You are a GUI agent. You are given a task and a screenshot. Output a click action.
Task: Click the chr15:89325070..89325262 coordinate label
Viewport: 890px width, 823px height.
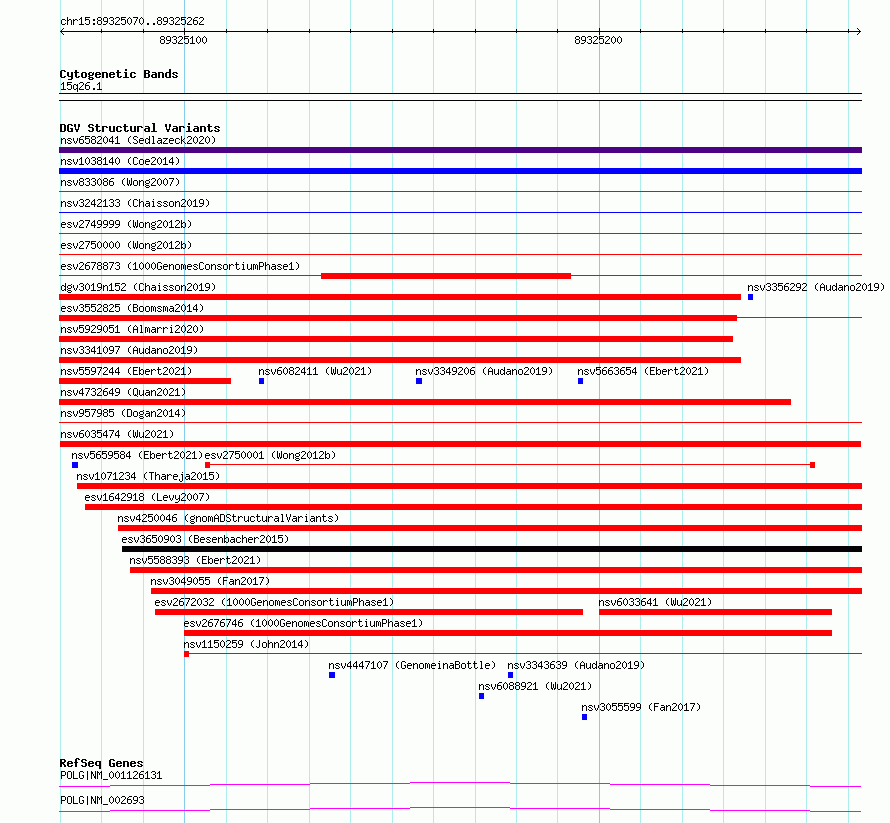[132, 21]
